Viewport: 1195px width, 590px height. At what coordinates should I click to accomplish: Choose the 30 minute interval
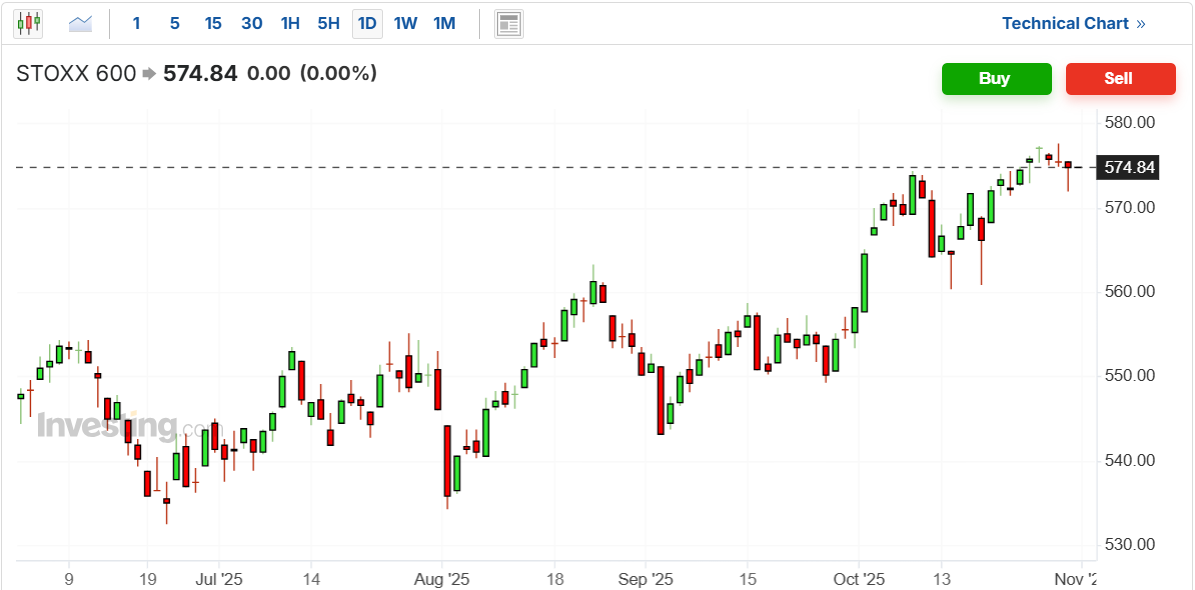[x=252, y=23]
